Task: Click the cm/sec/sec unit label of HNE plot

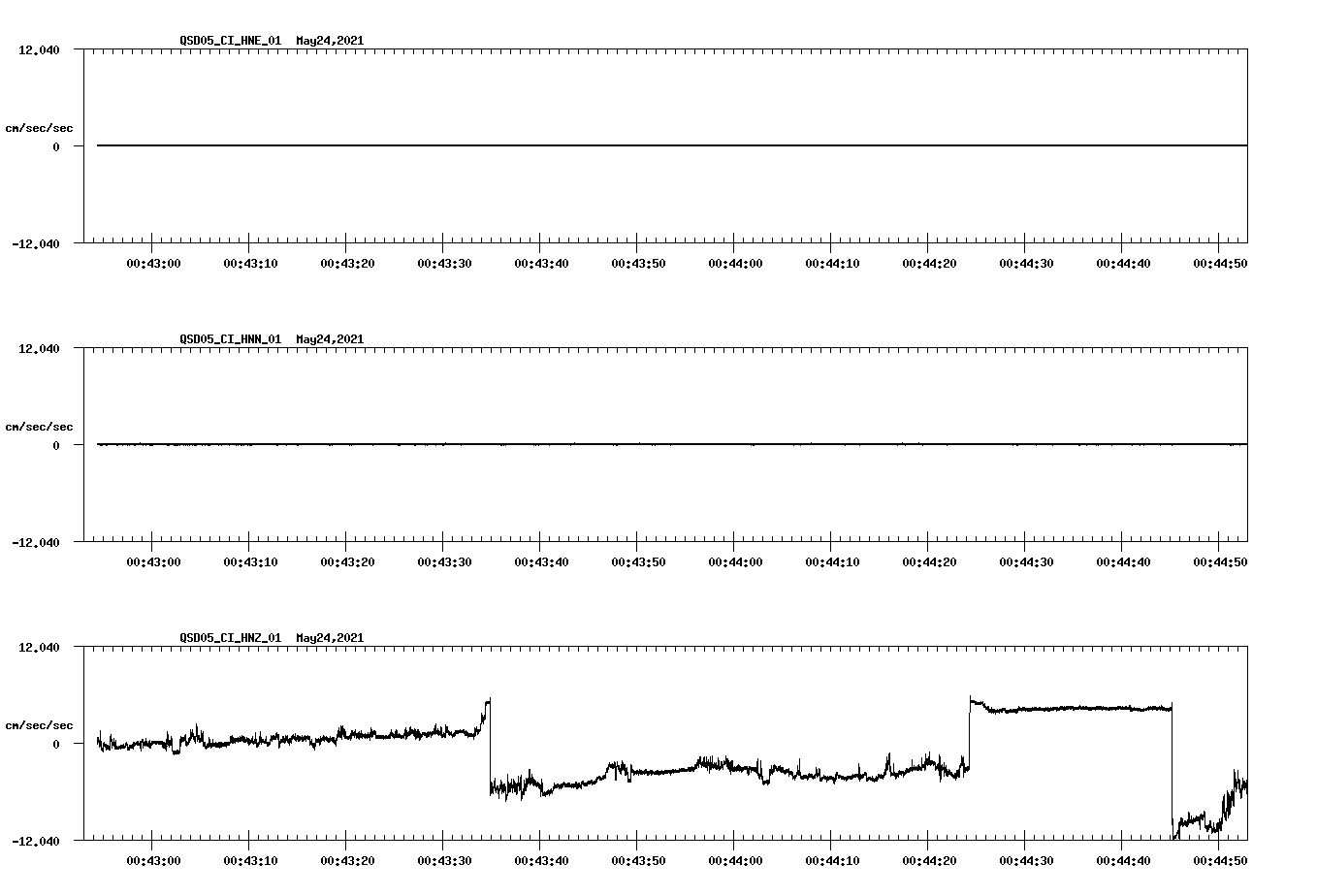Action: coord(40,127)
